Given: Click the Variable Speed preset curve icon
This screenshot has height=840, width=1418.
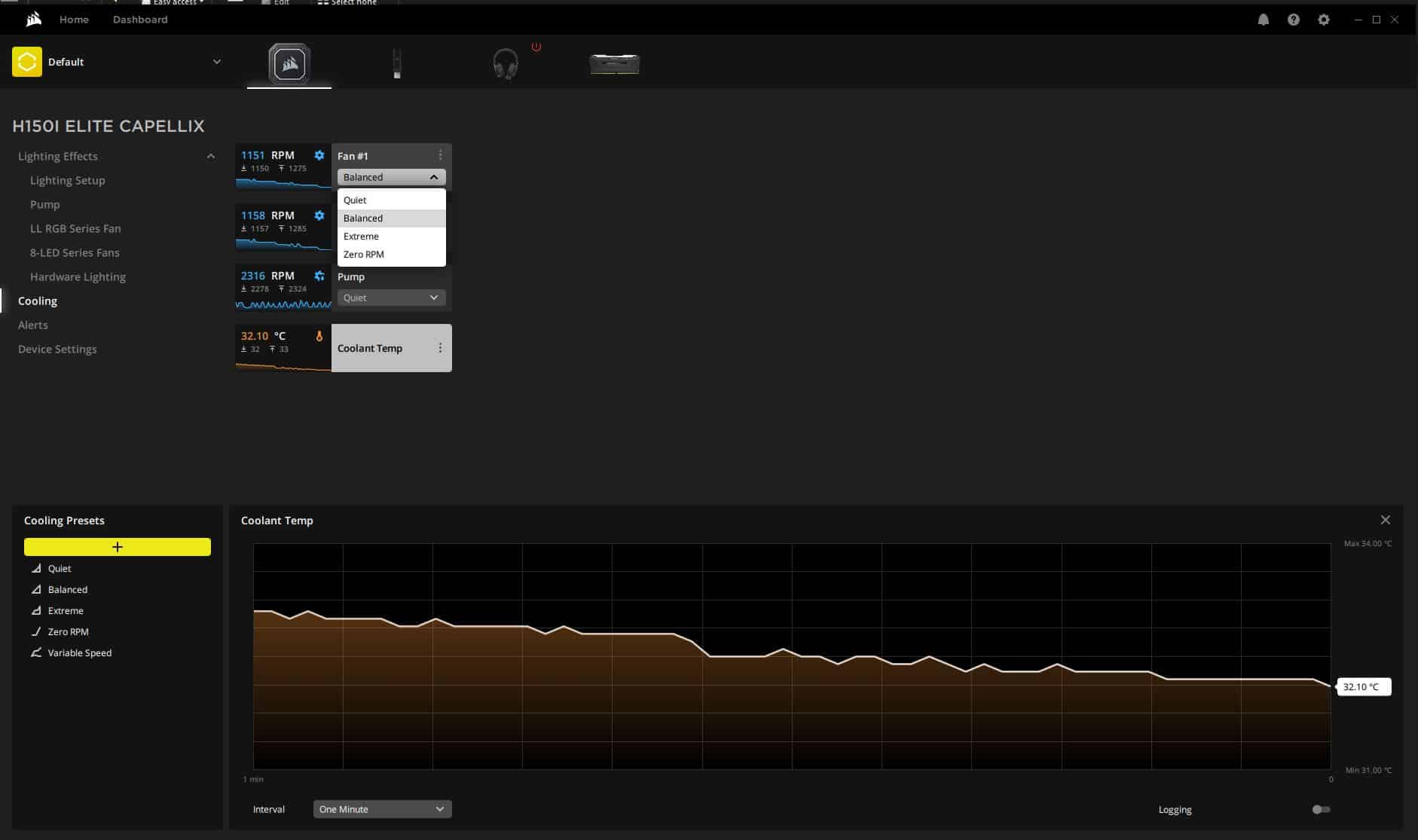Looking at the screenshot, I should (x=35, y=652).
